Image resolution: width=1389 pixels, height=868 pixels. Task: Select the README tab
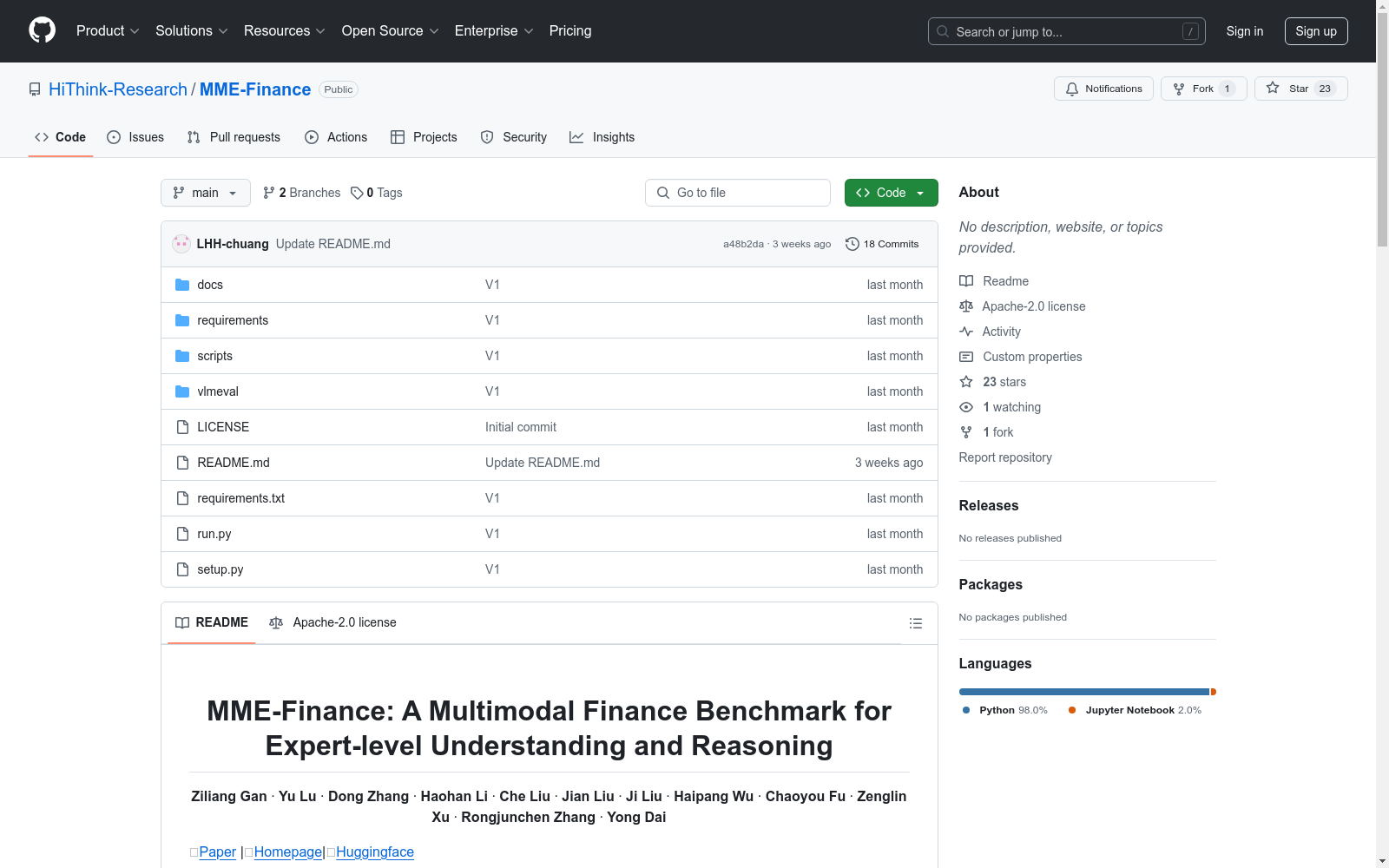(x=212, y=622)
